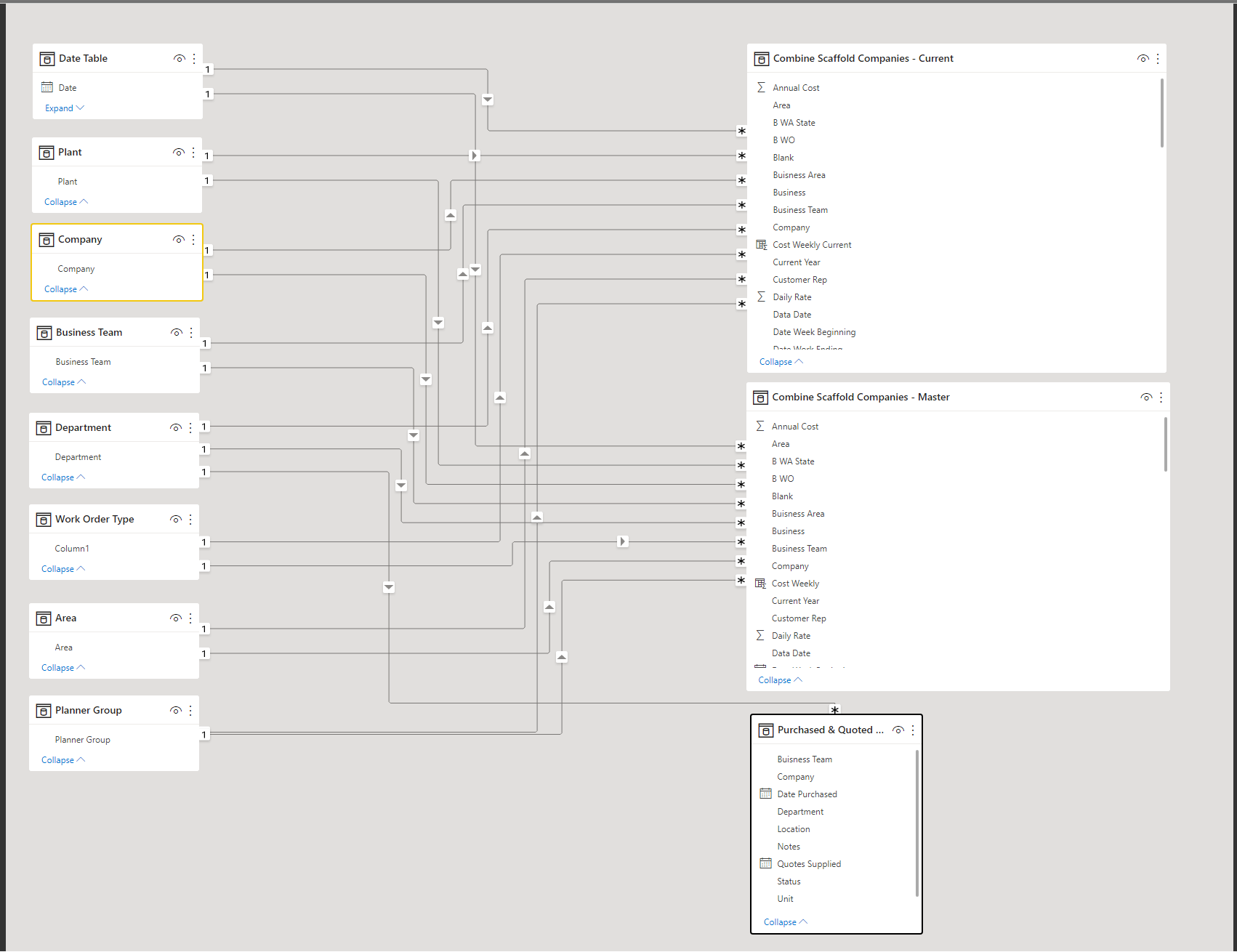The height and width of the screenshot is (952, 1237).
Task: Collapse the Company table
Action: (66, 289)
